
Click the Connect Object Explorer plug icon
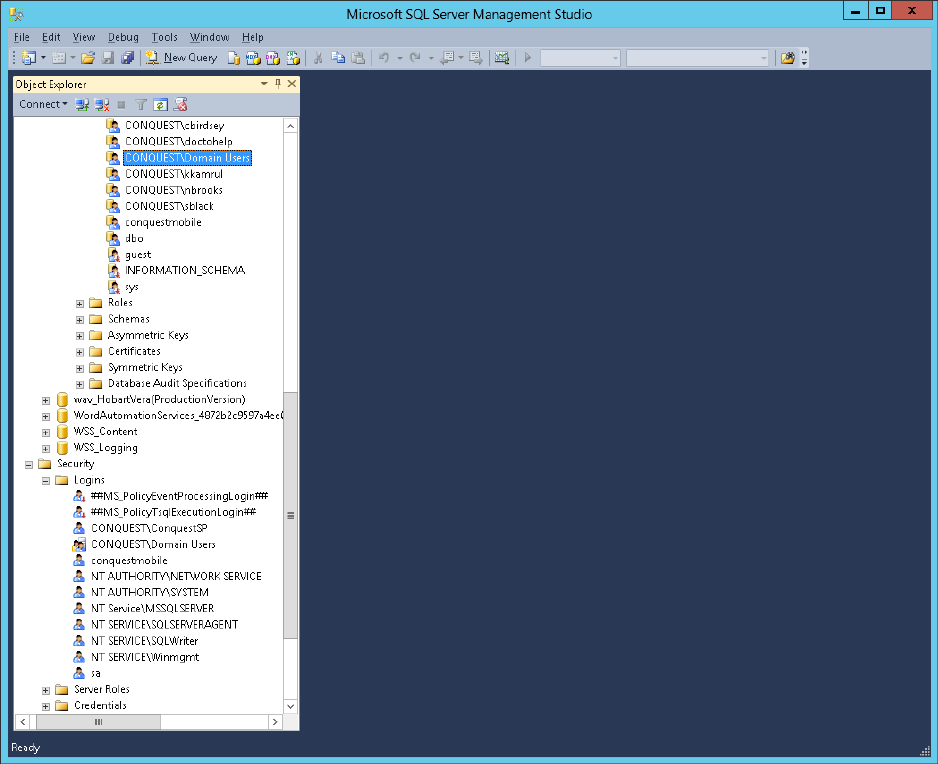click(x=82, y=105)
